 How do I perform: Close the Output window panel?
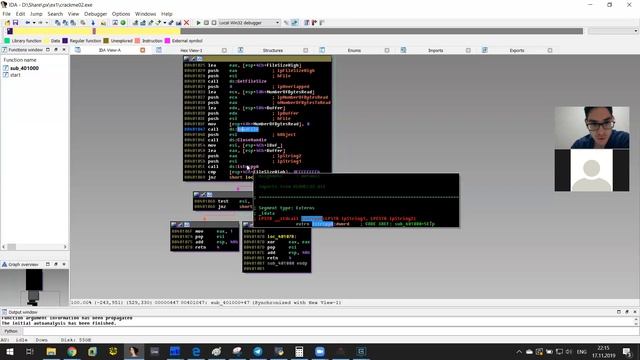pos(635,312)
